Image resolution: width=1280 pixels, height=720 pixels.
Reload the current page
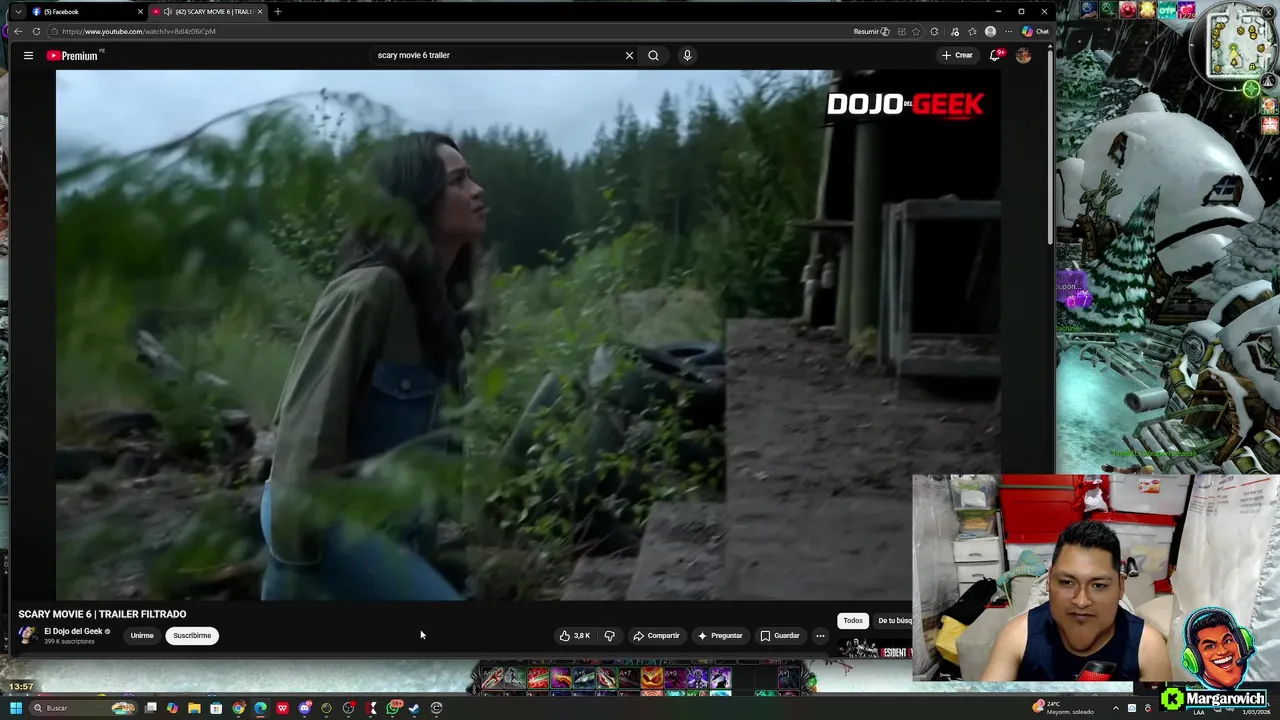(36, 31)
